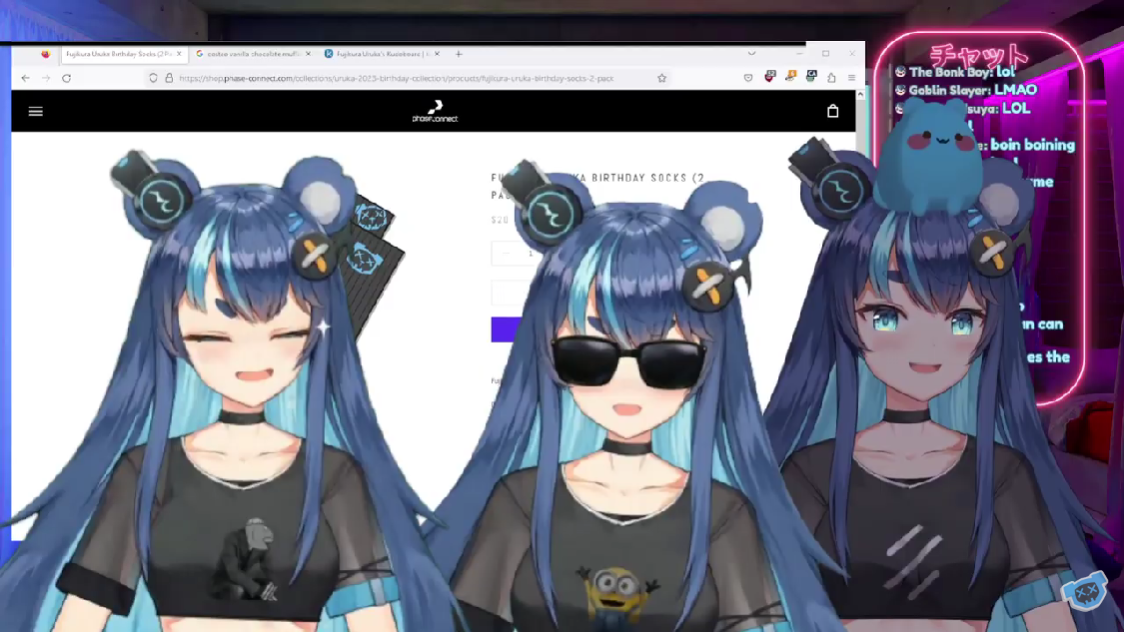Go forward to the next page
Viewport: 1124px width, 632px height.
pos(46,78)
